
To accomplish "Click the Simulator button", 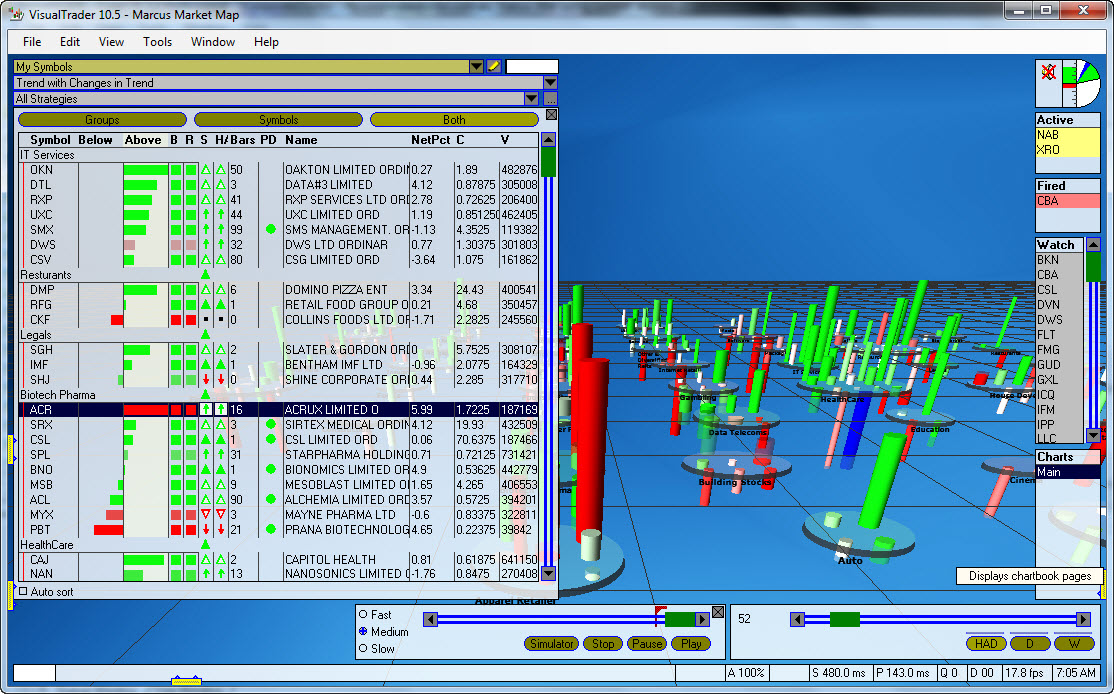I will coord(551,644).
